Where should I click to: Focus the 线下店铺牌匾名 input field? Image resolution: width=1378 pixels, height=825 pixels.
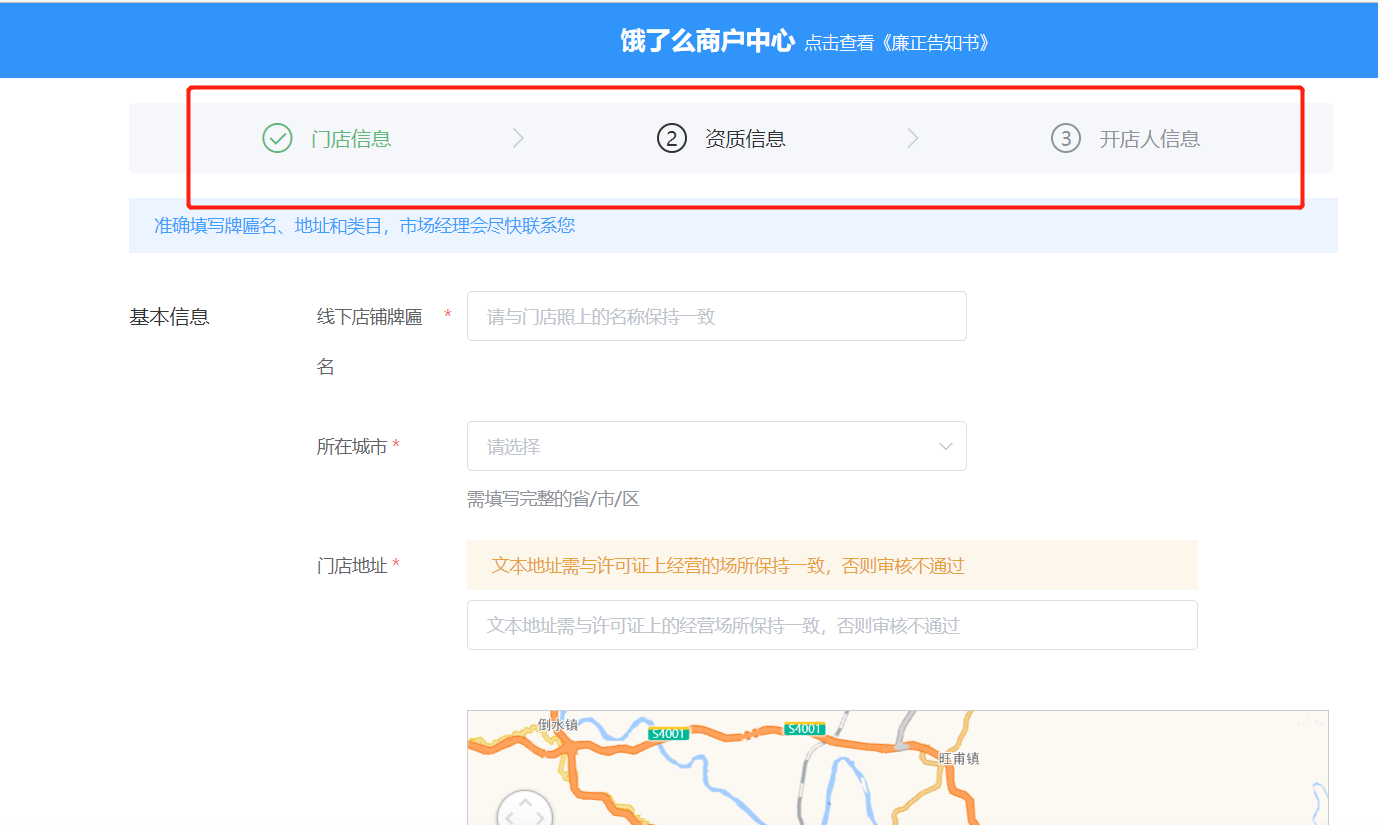(x=717, y=316)
